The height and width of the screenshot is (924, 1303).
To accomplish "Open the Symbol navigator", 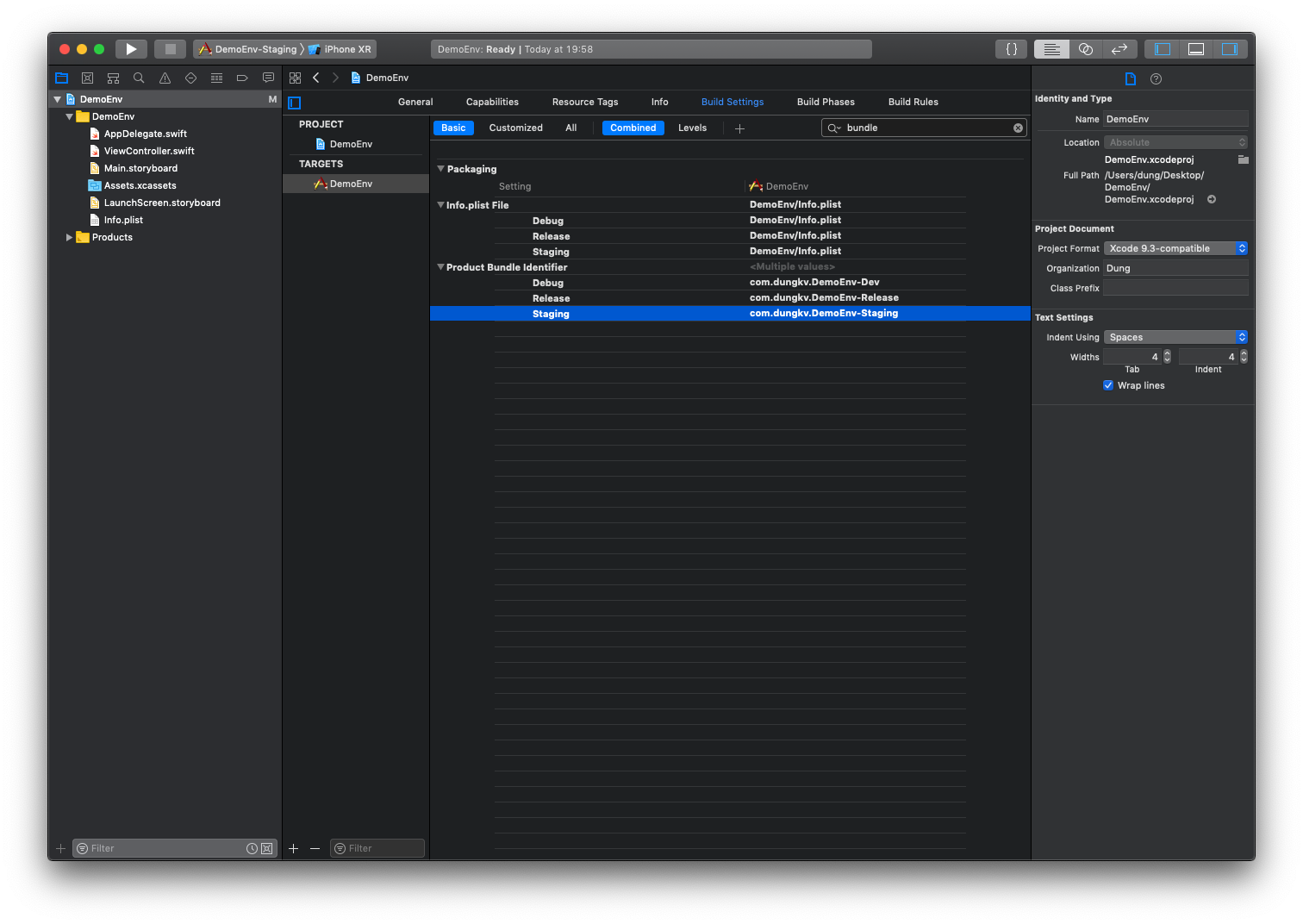I will pyautogui.click(x=113, y=78).
